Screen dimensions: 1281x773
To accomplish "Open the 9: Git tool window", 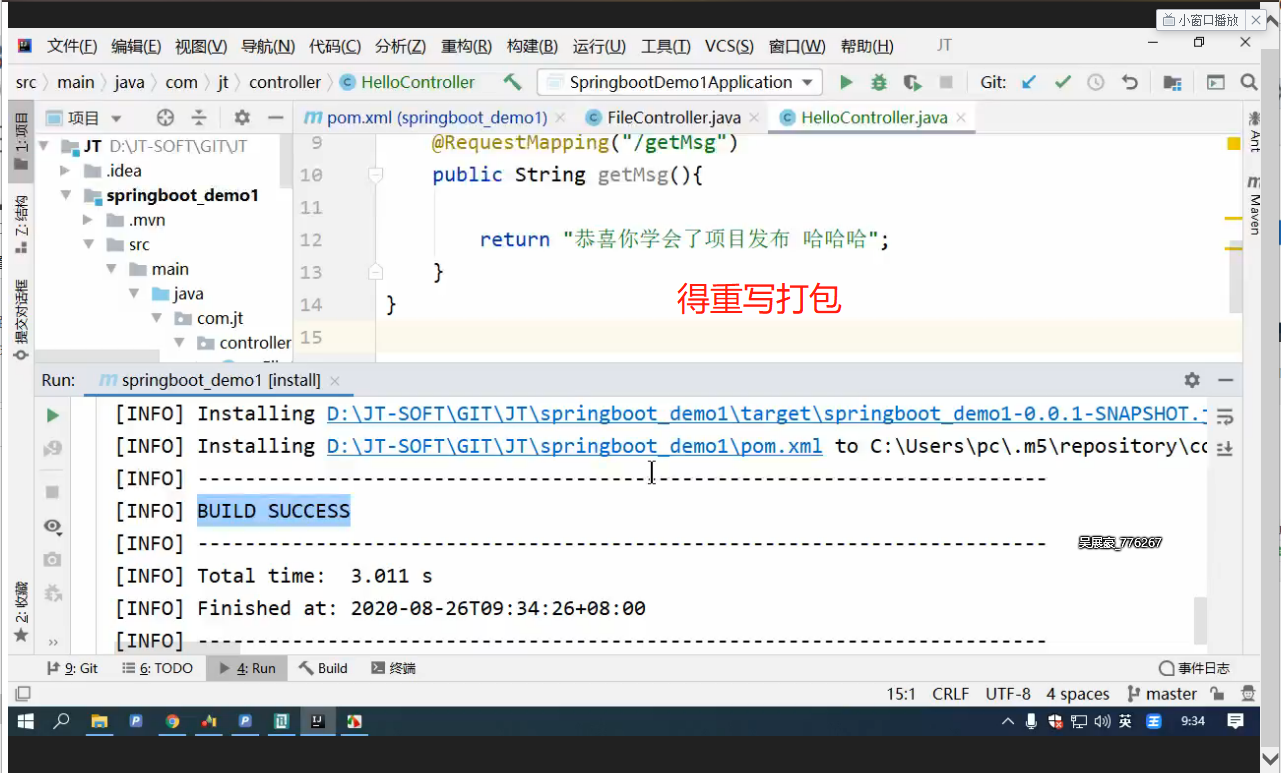I will coord(73,668).
